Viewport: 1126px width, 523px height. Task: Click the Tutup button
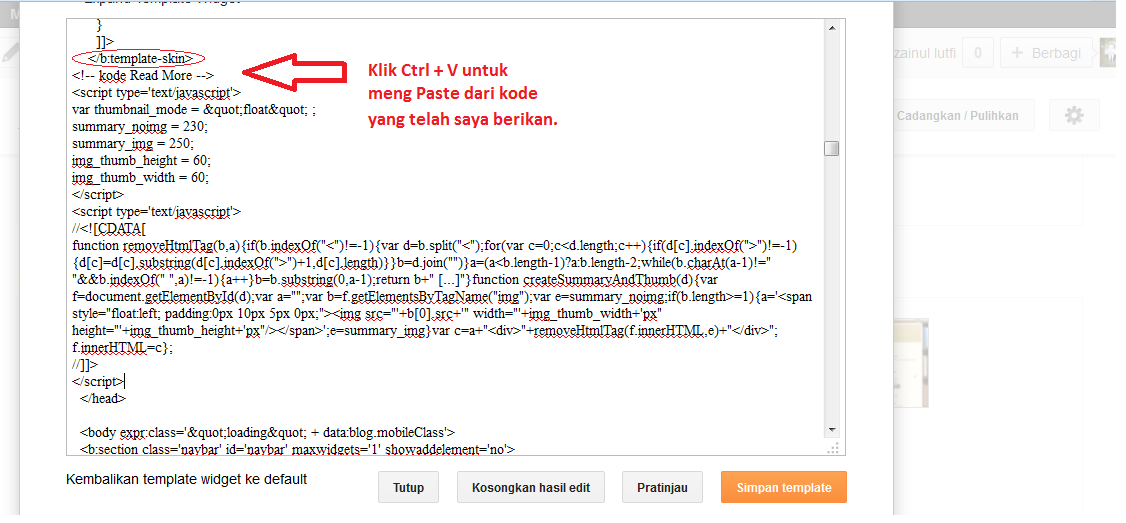408,487
